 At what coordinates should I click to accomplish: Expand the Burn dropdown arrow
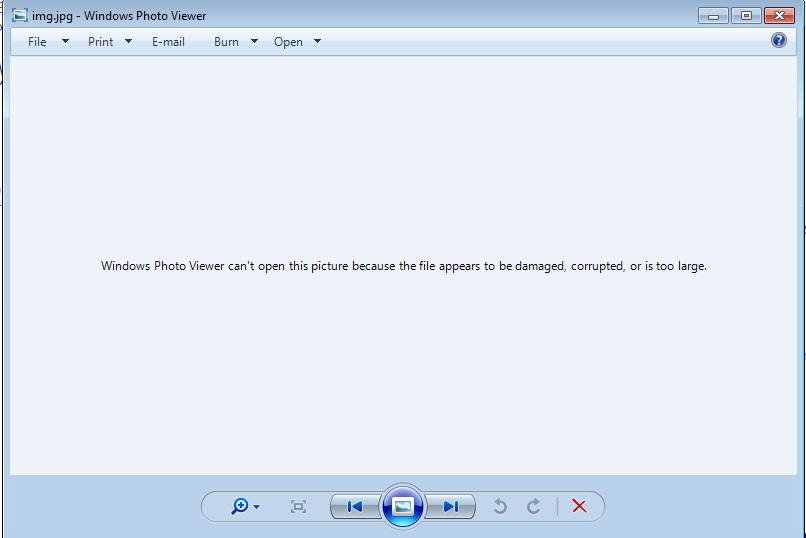coord(254,41)
